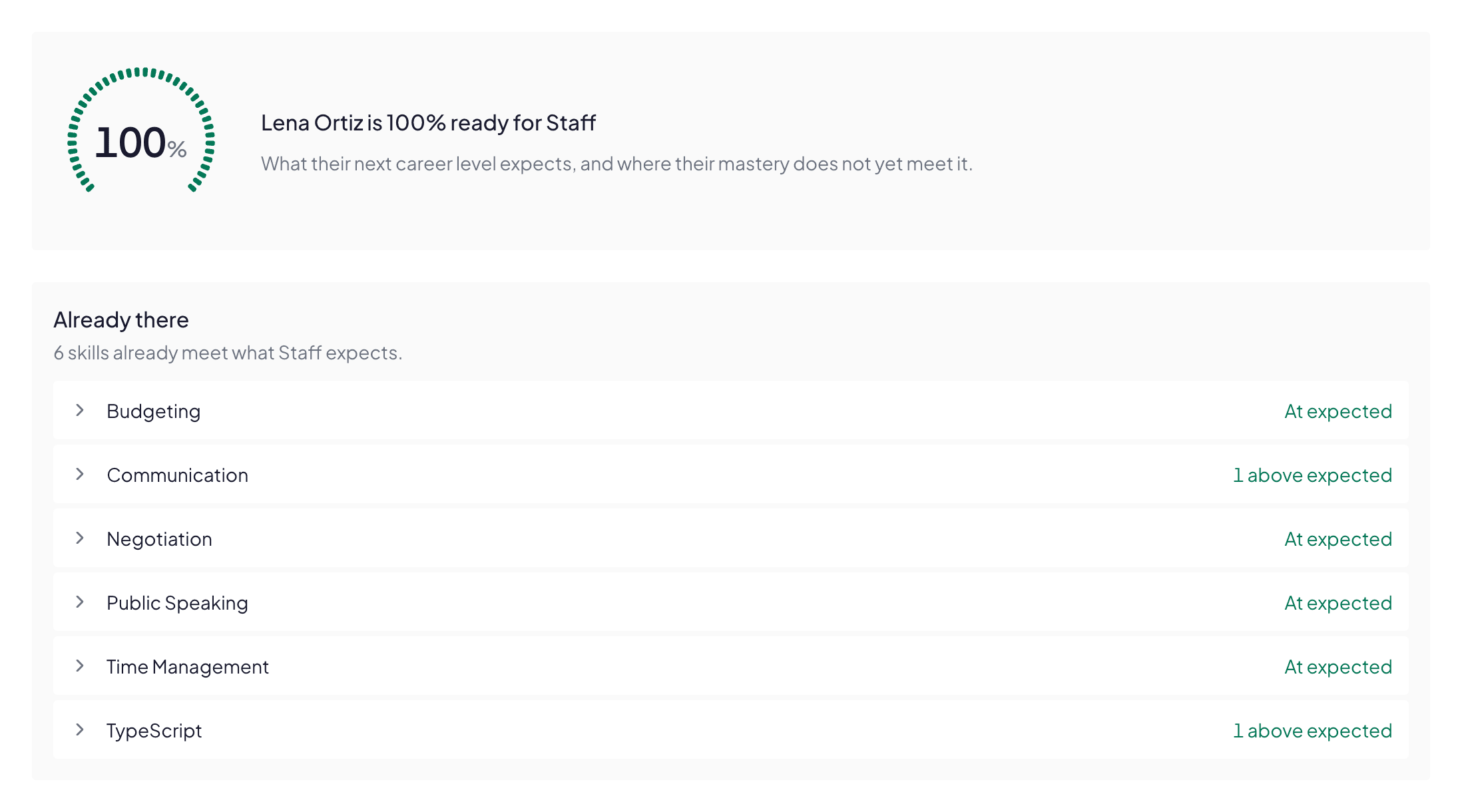The height and width of the screenshot is (812, 1462).
Task: Click 'At expected' status for Budgeting
Action: pos(1338,411)
